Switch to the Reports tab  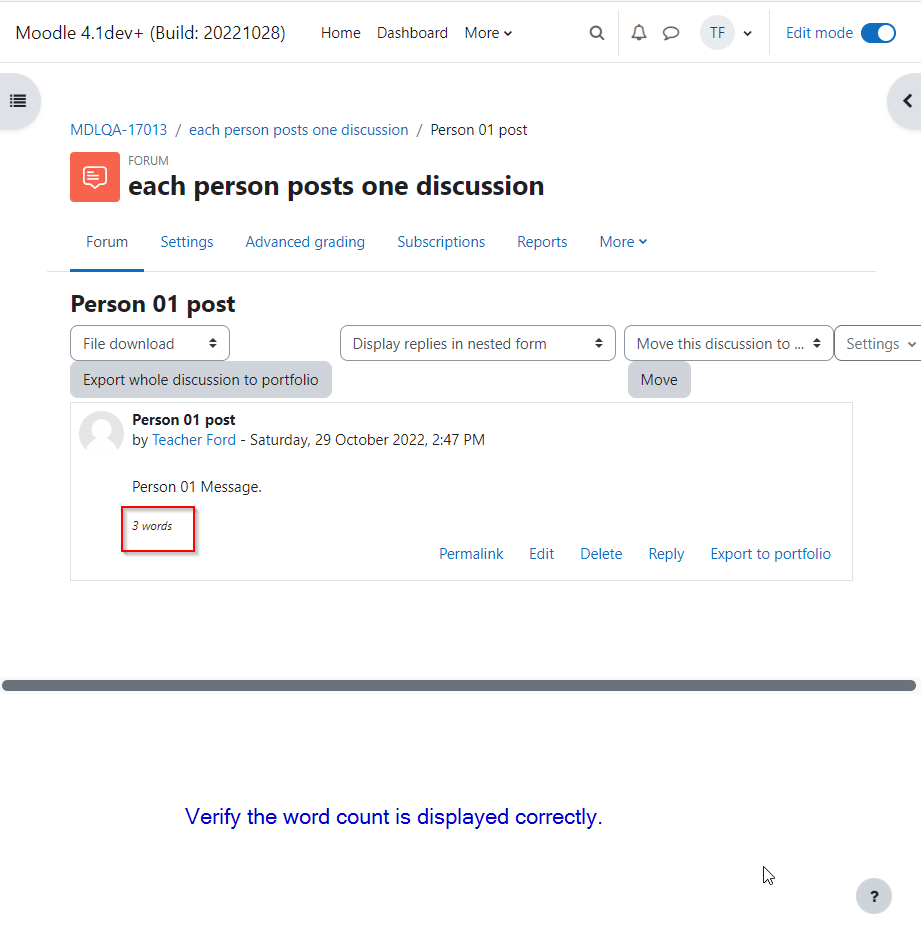click(542, 242)
